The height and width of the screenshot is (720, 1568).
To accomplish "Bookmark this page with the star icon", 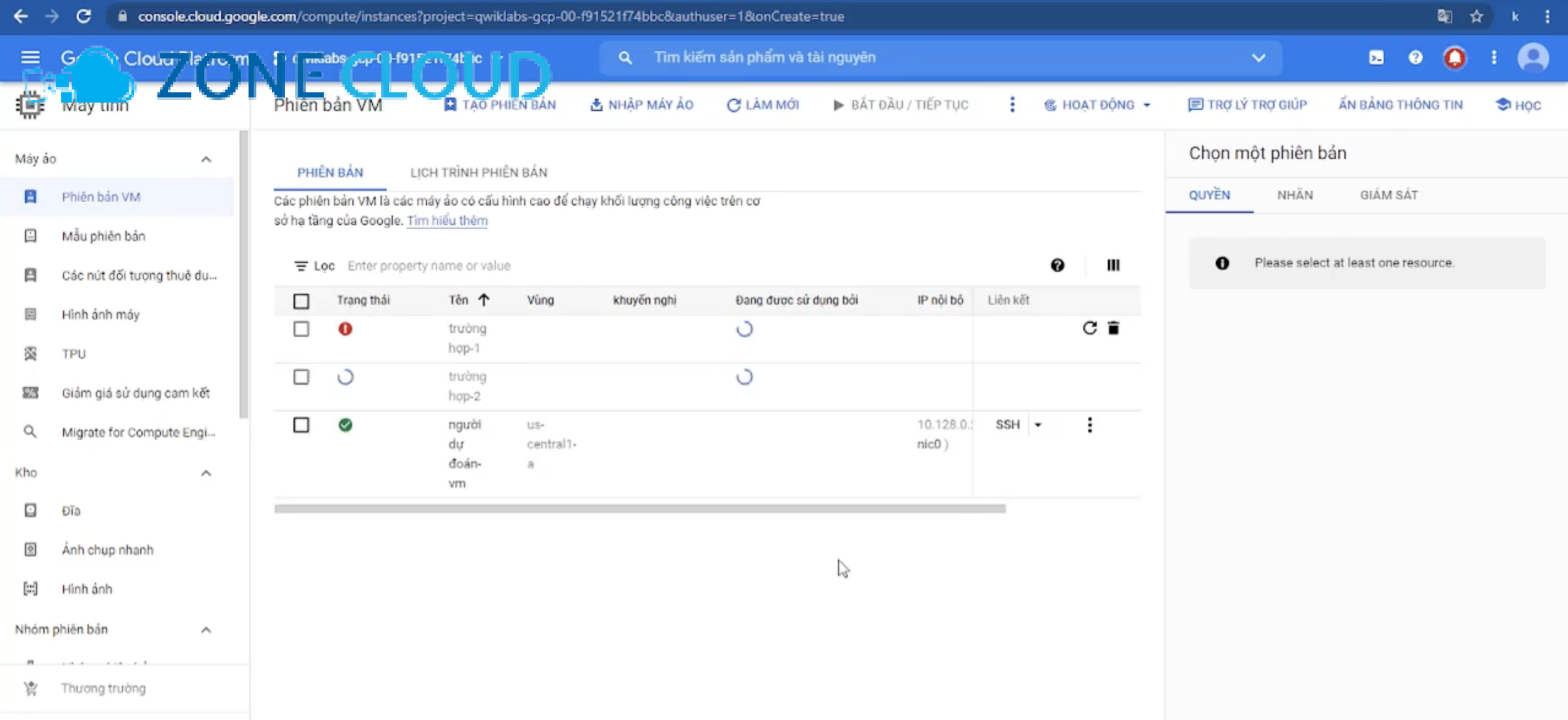I will point(1477,17).
